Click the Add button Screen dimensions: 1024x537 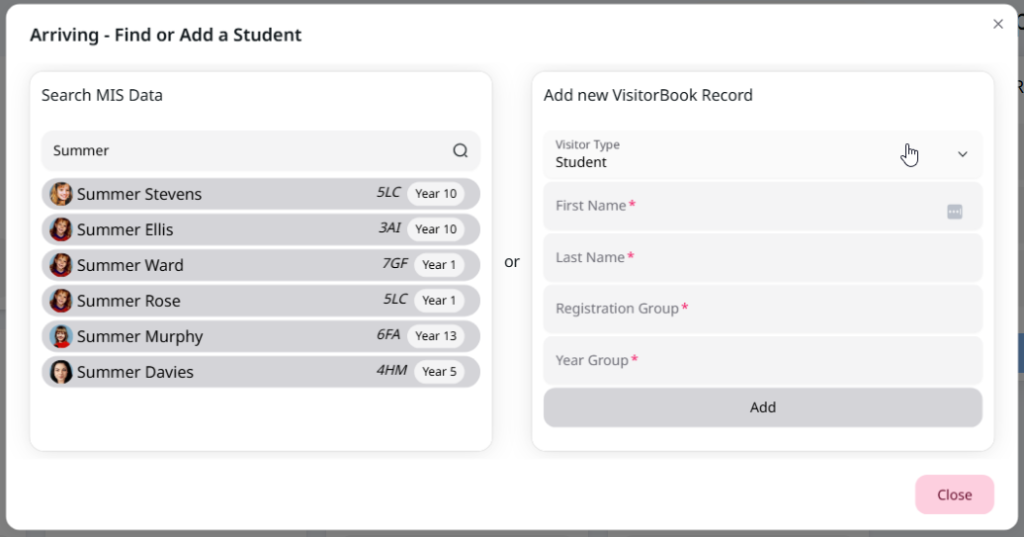[763, 408]
